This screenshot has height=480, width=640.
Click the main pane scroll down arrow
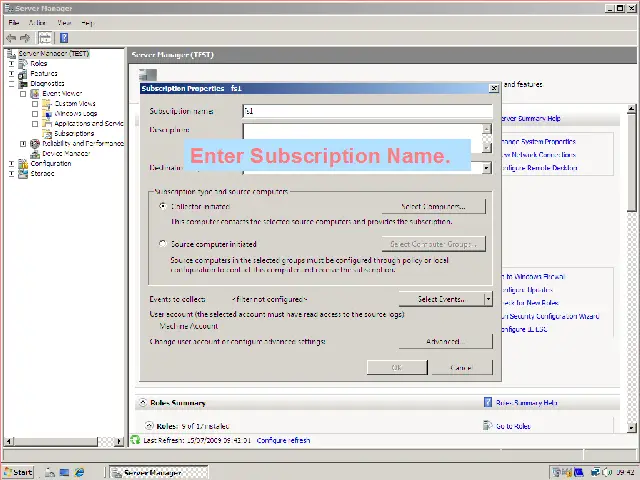(x=631, y=428)
